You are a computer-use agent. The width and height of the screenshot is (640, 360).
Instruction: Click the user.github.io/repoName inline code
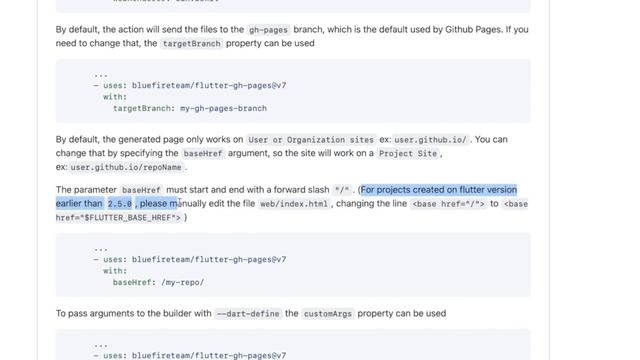point(126,167)
